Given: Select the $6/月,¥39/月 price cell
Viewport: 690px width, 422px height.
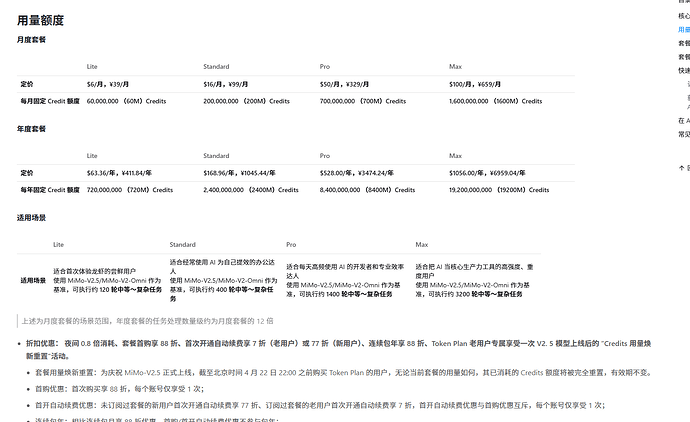Looking at the screenshot, I should pos(108,84).
